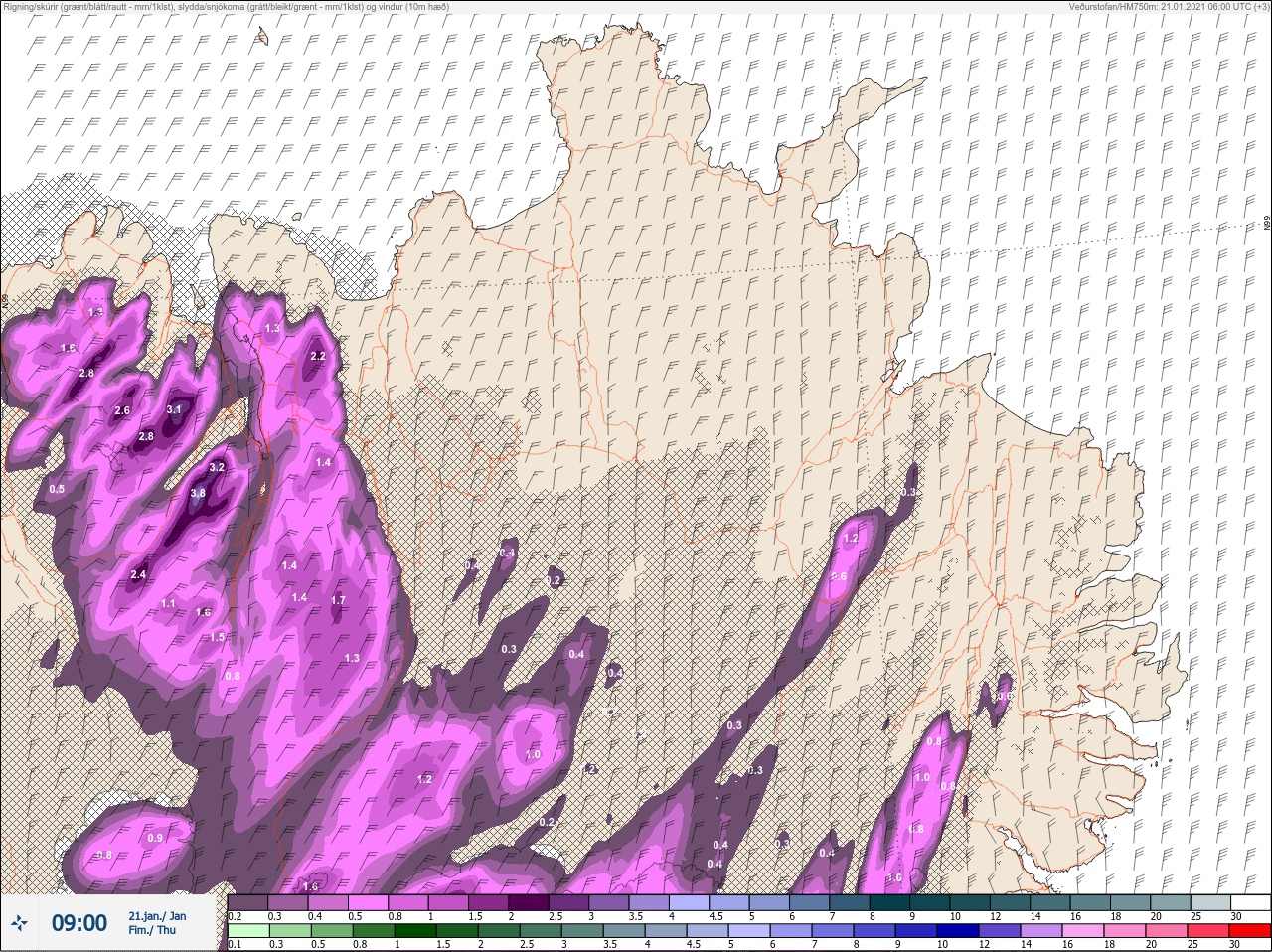
Task: Click the weekday label 'Fim./ Thu'
Action: point(152,930)
